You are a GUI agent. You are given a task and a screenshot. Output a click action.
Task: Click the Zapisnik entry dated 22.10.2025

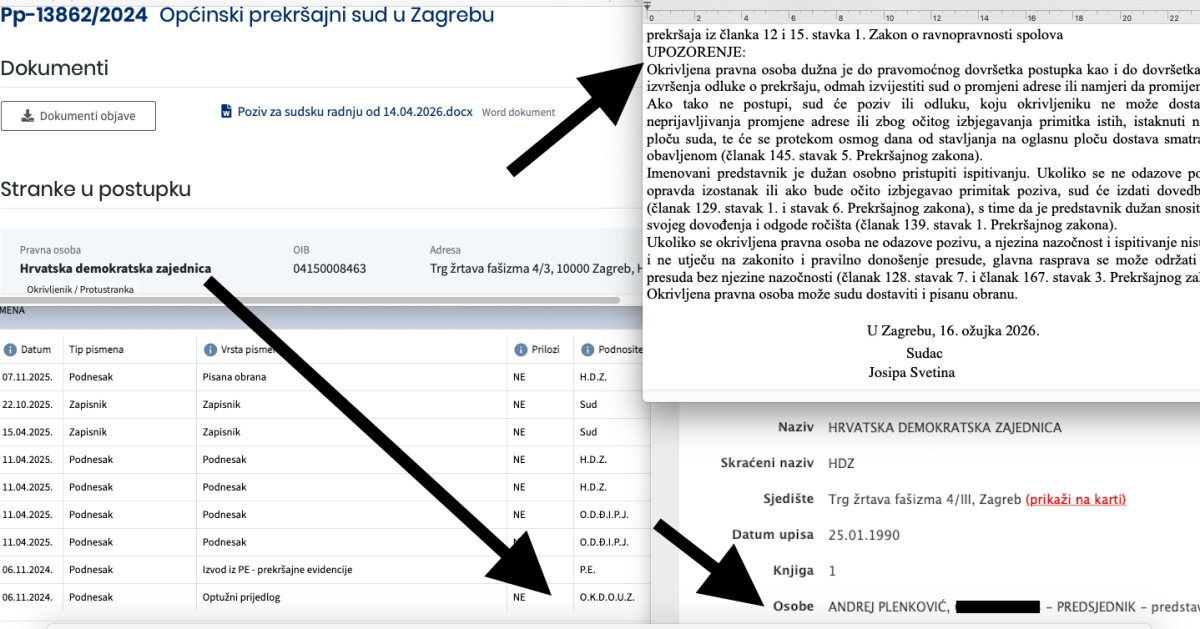click(x=220, y=405)
